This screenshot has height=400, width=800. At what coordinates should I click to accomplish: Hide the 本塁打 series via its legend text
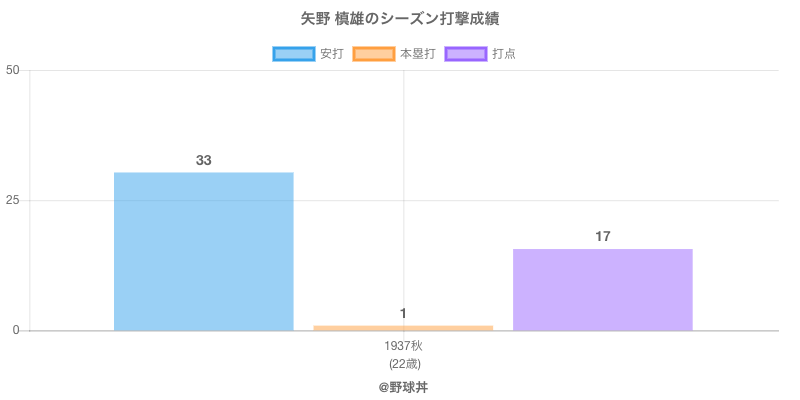pos(417,54)
